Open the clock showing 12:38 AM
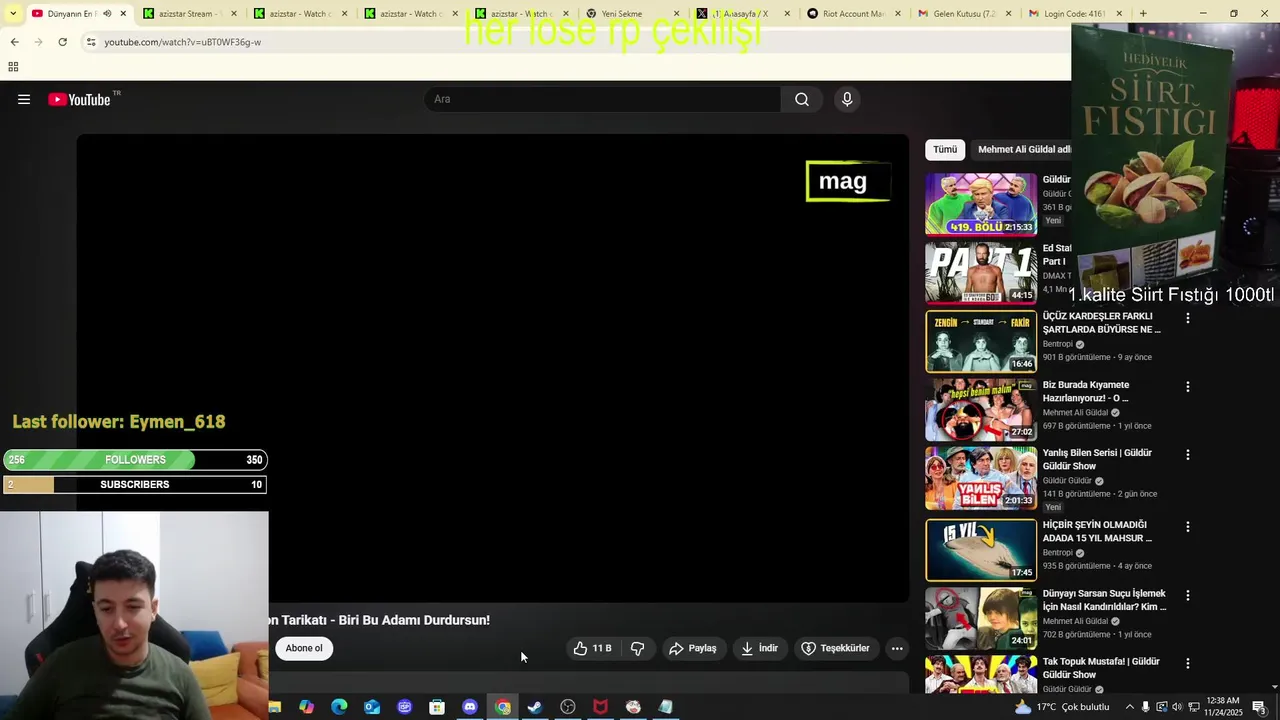Screen dimensions: 1280x720 (x=1223, y=707)
